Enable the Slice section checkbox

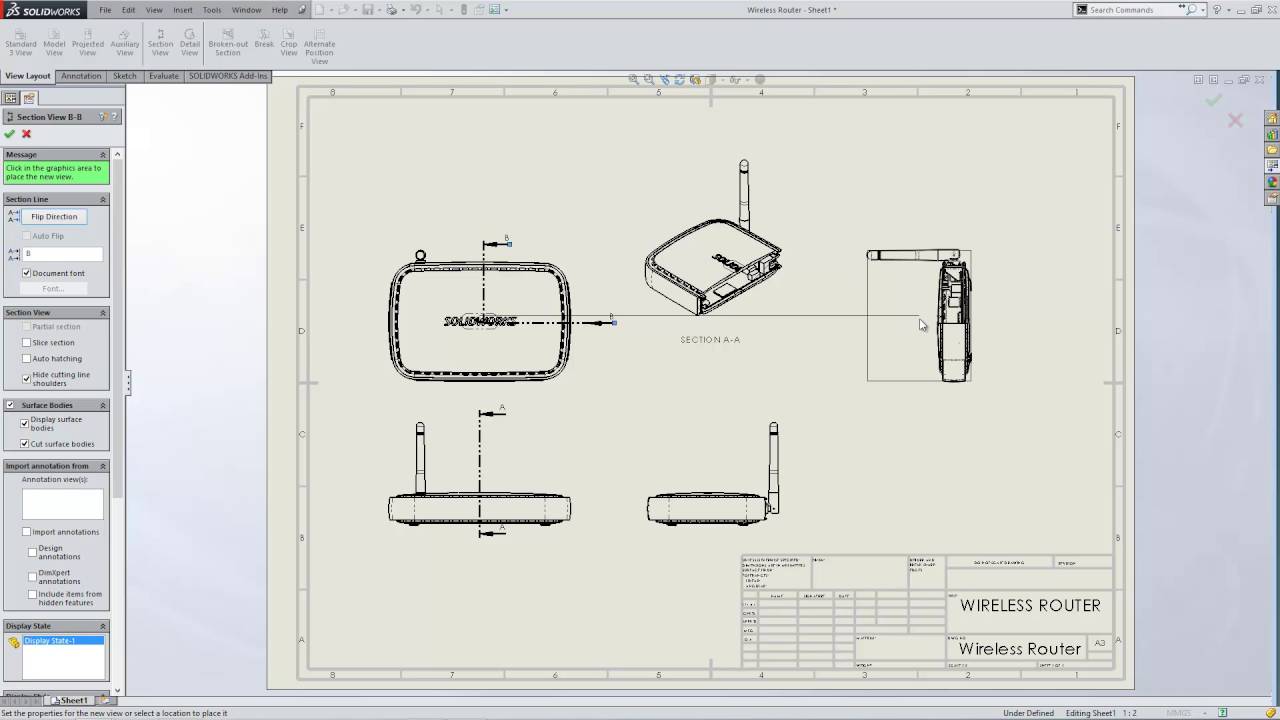coord(27,343)
